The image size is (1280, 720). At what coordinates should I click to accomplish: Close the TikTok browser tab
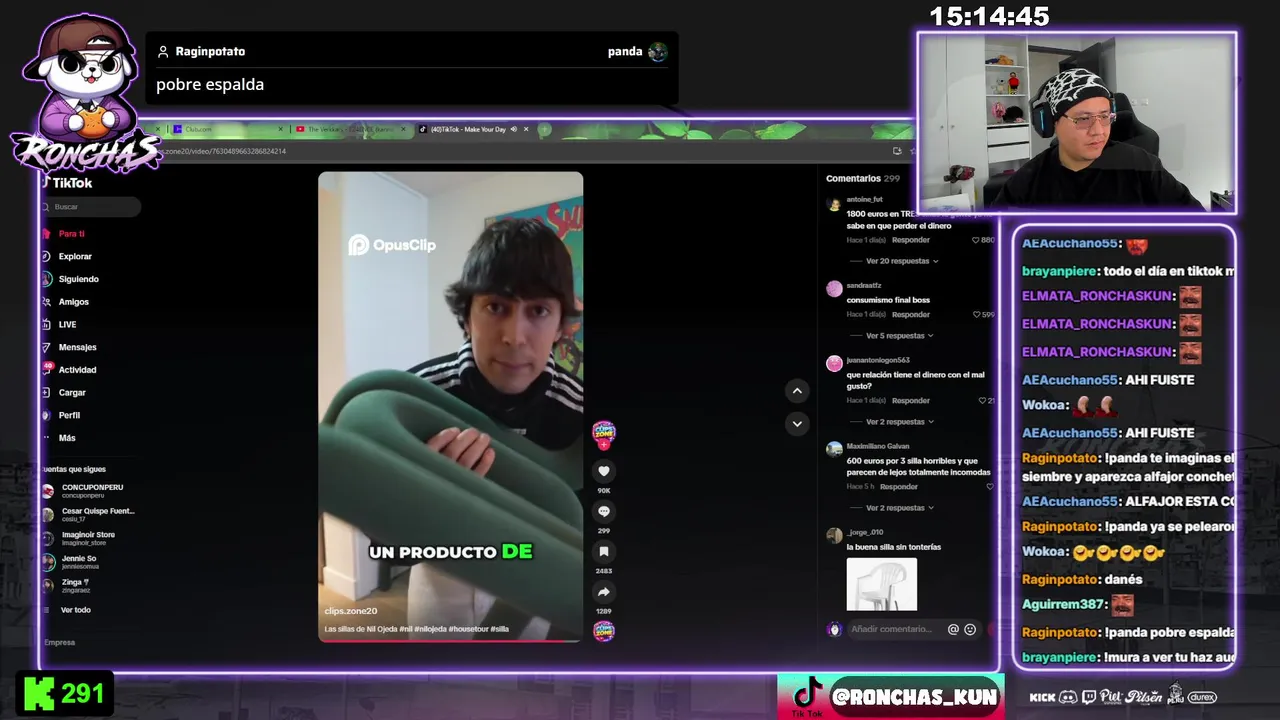click(527, 129)
